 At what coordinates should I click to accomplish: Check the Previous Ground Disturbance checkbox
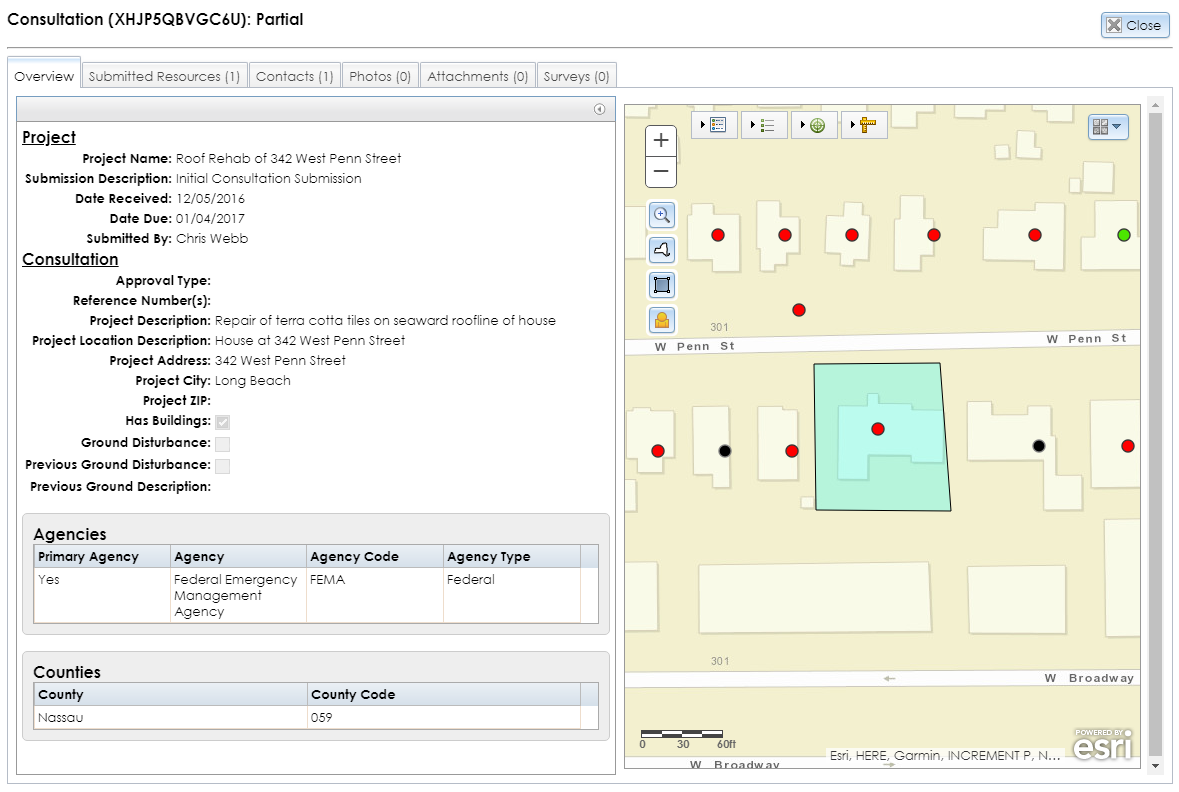tap(222, 465)
